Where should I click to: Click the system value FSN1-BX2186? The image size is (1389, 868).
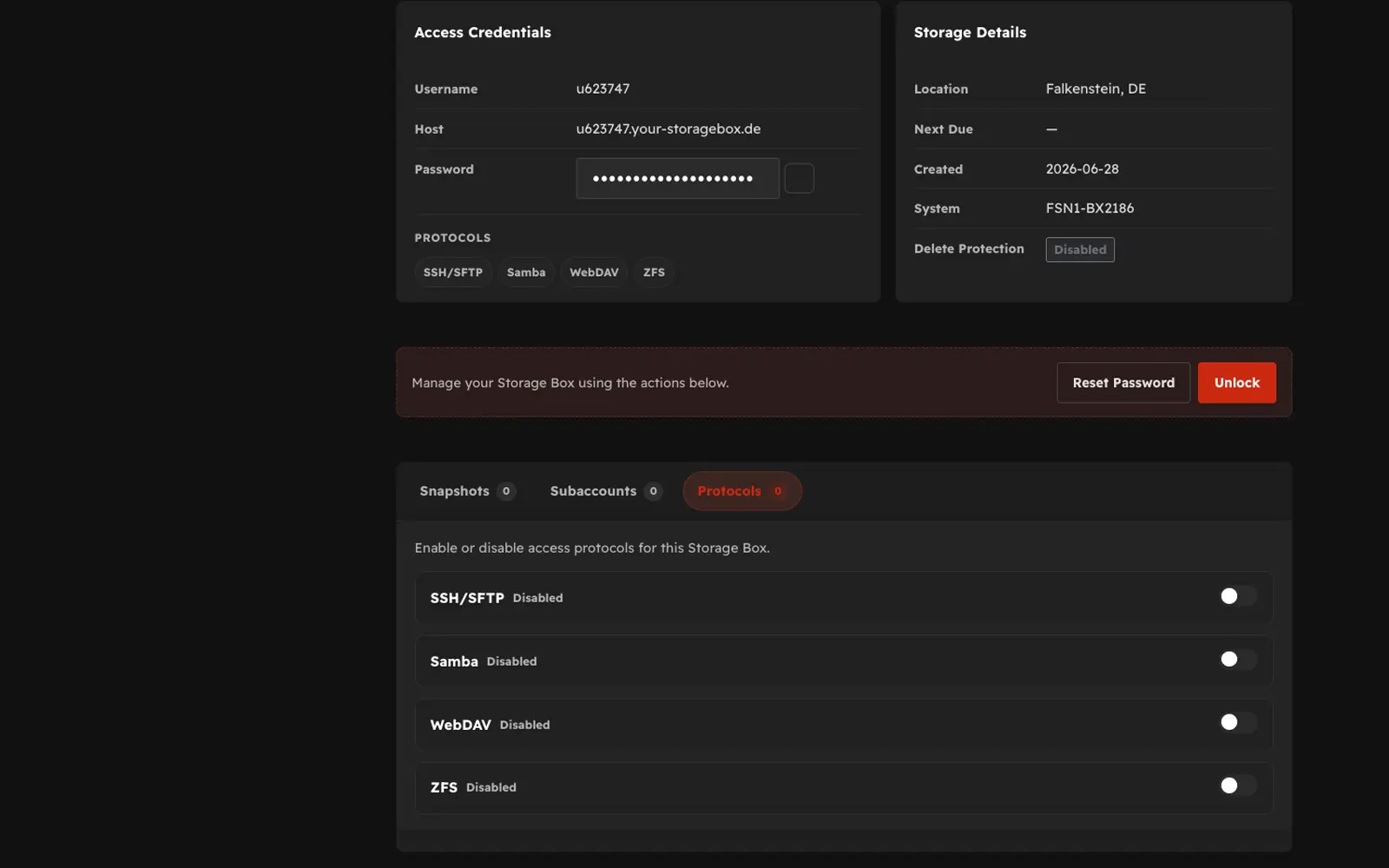click(x=1089, y=208)
